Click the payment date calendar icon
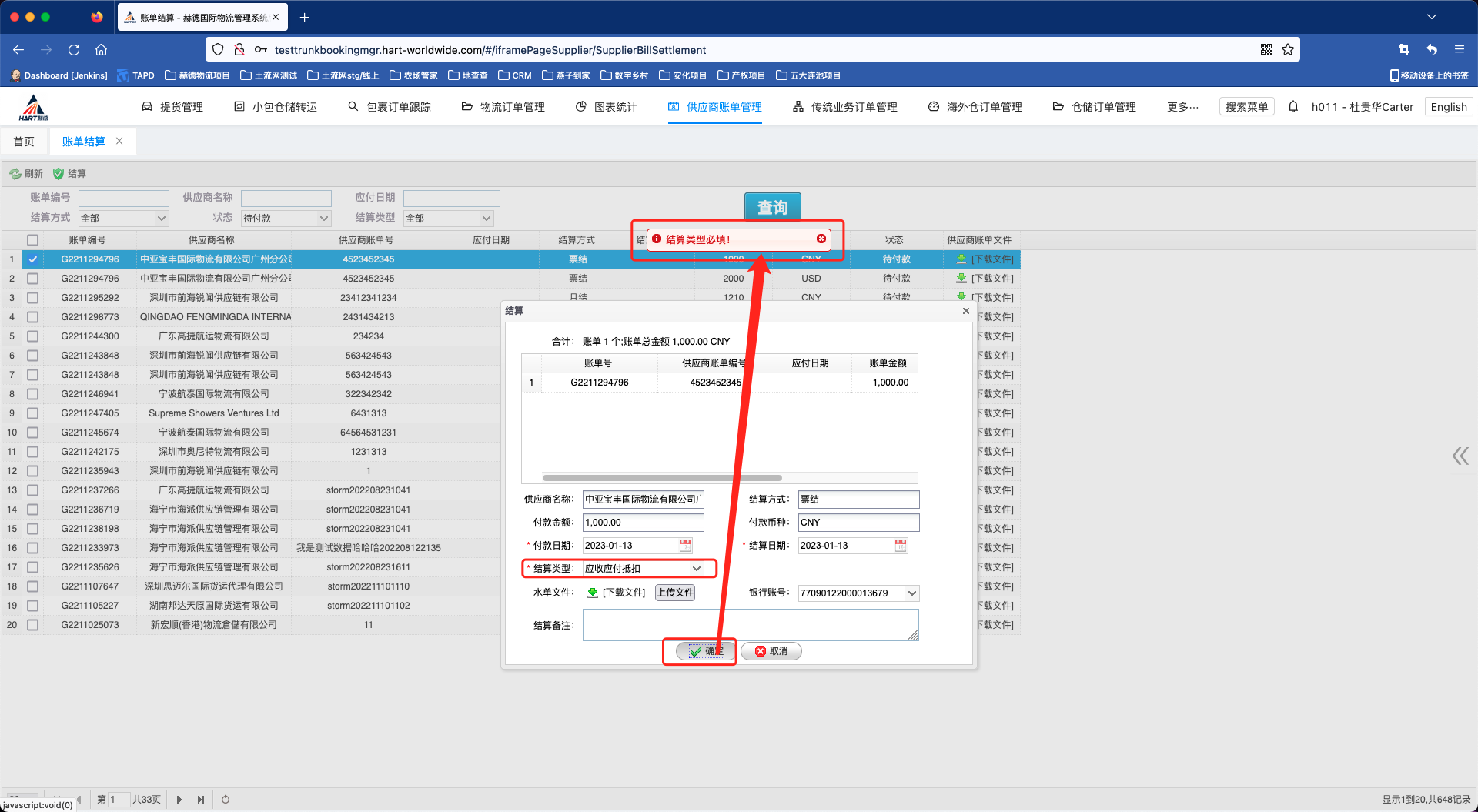This screenshot has width=1478, height=812. pos(684,546)
